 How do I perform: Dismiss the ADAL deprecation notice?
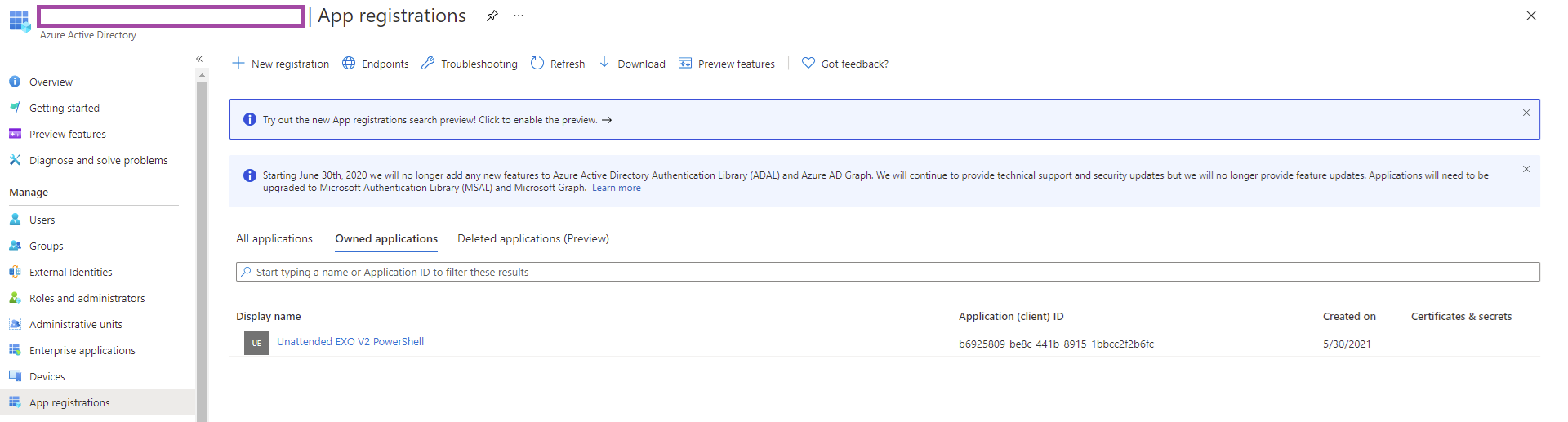(x=1526, y=169)
